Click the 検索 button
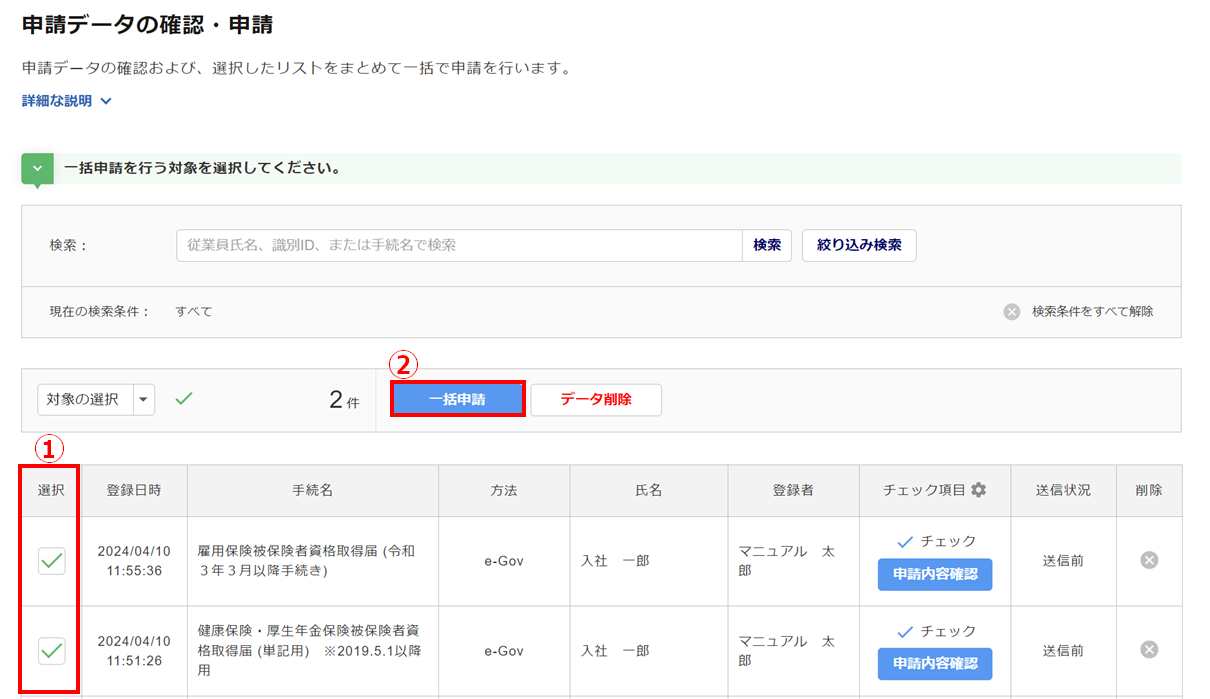This screenshot has height=699, width=1210. 767,245
